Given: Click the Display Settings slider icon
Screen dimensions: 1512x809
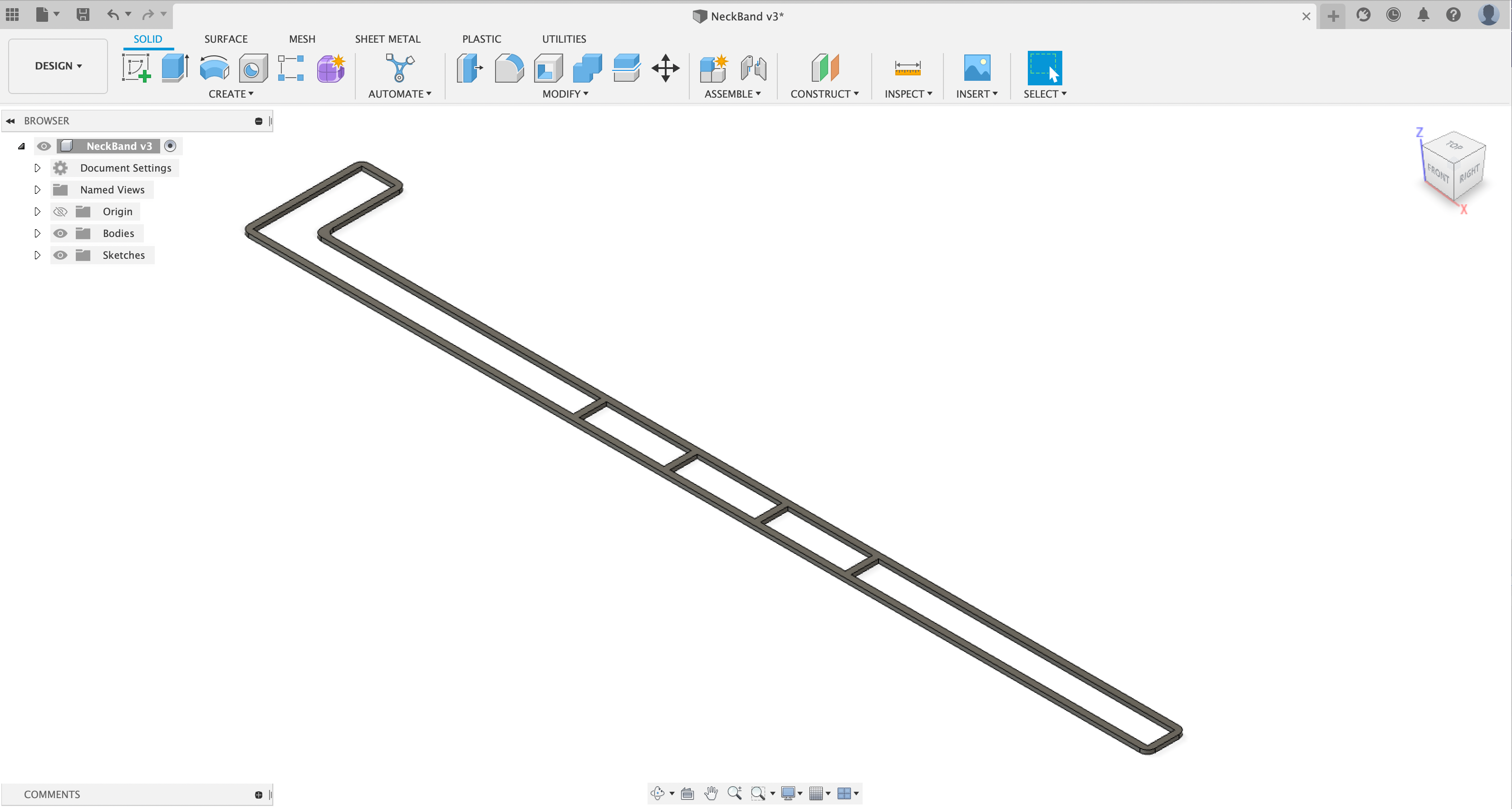Looking at the screenshot, I should (793, 794).
